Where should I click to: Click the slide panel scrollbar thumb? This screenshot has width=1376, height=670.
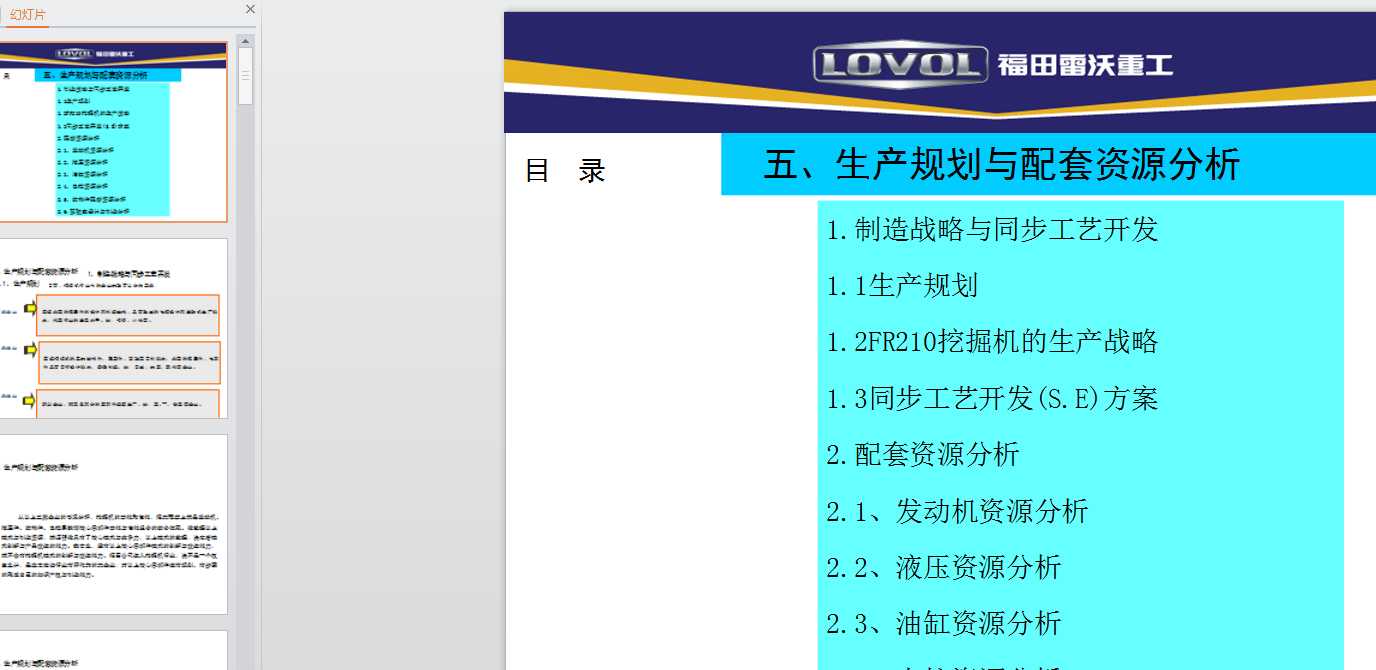pos(245,76)
